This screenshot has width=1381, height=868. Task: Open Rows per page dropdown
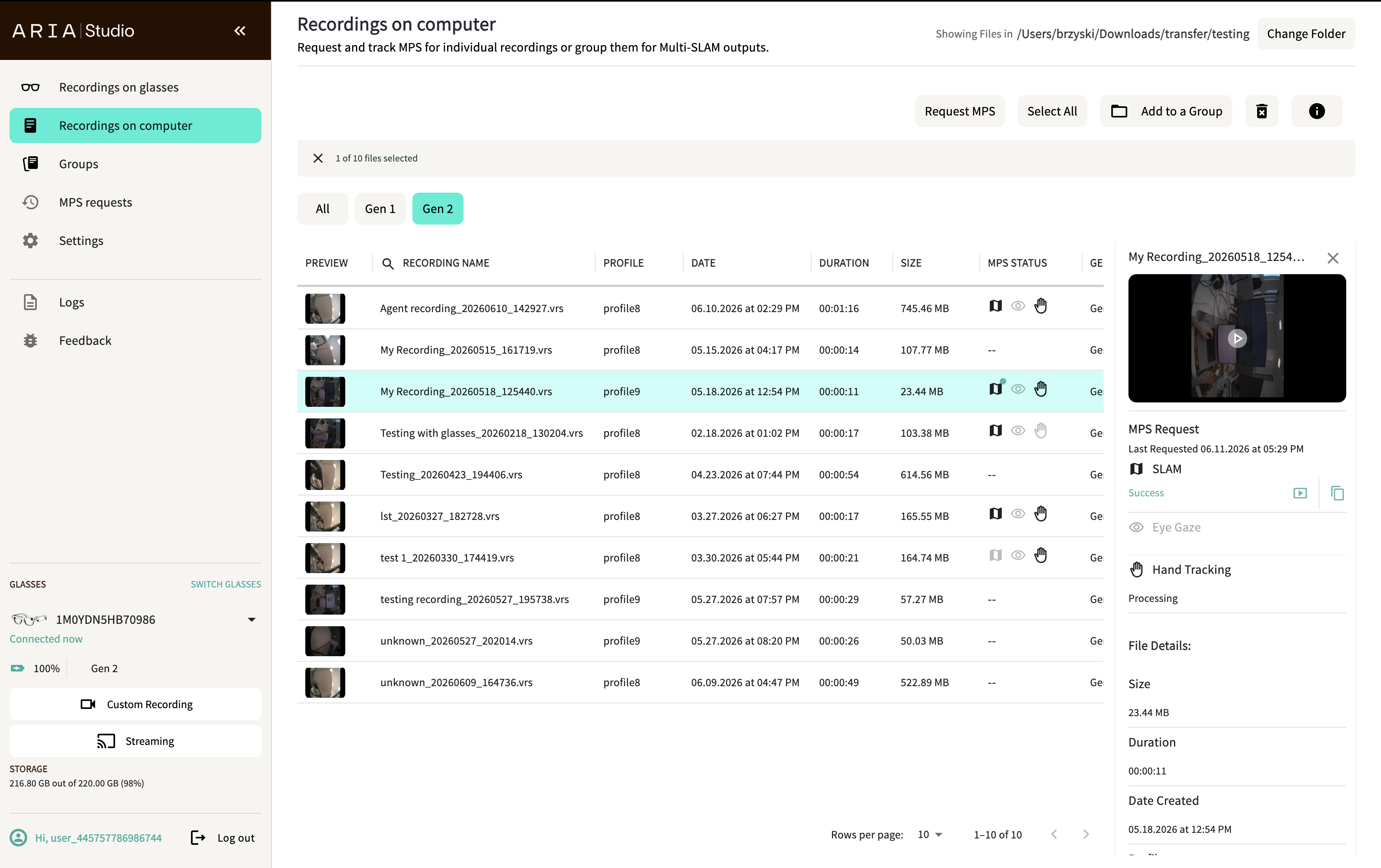pyautogui.click(x=929, y=835)
